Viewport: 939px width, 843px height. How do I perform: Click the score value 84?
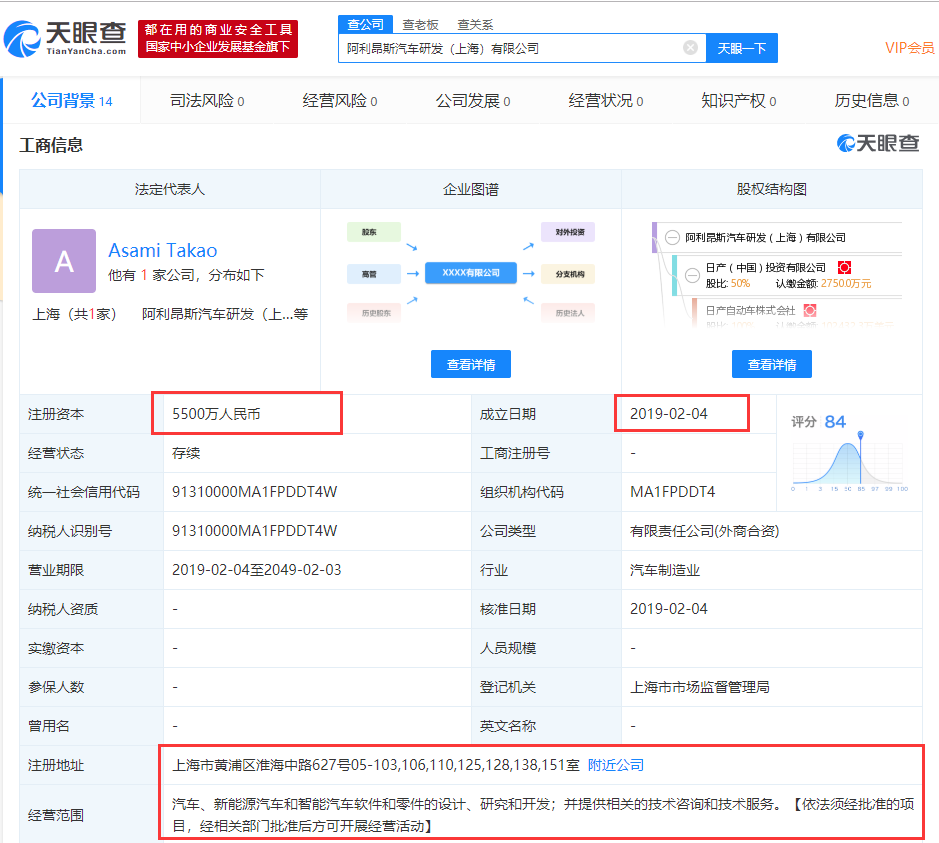(x=835, y=422)
